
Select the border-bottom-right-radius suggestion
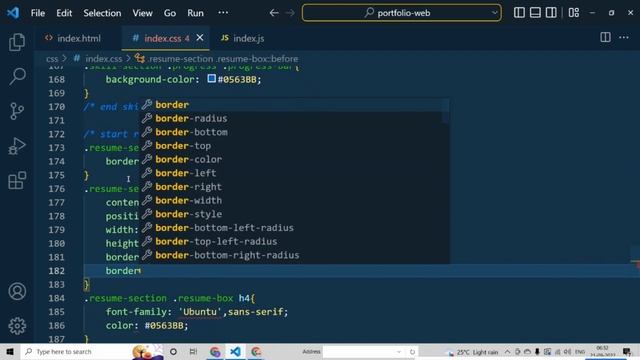(295, 255)
